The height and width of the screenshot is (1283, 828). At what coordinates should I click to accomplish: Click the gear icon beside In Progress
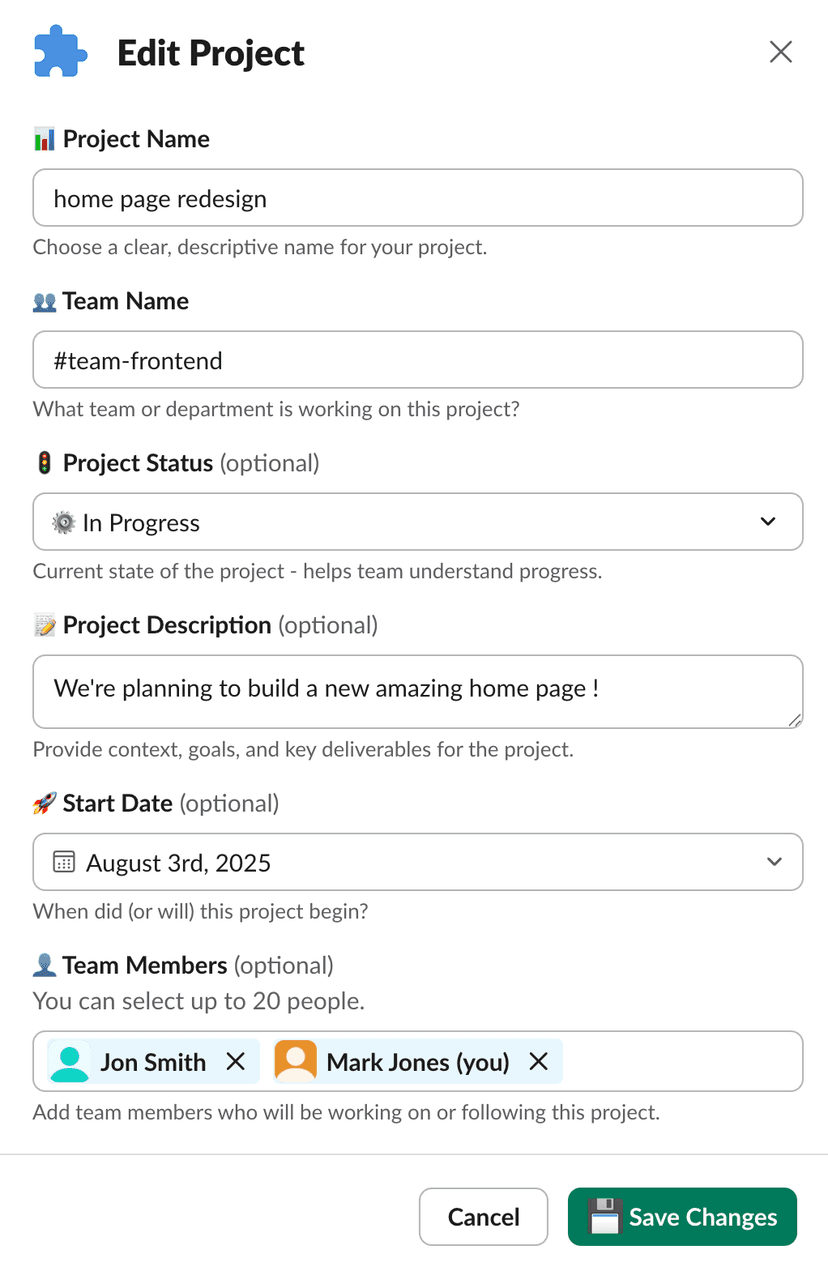(63, 523)
